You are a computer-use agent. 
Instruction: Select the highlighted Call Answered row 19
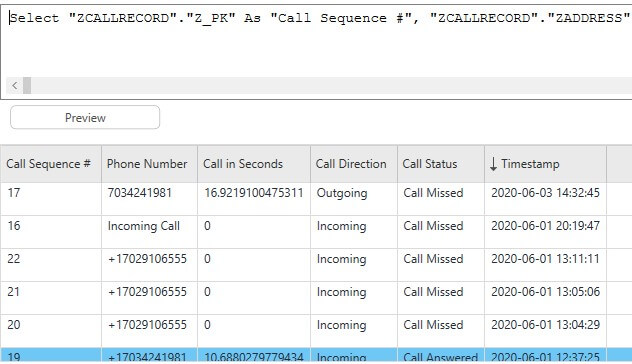[x=316, y=356]
